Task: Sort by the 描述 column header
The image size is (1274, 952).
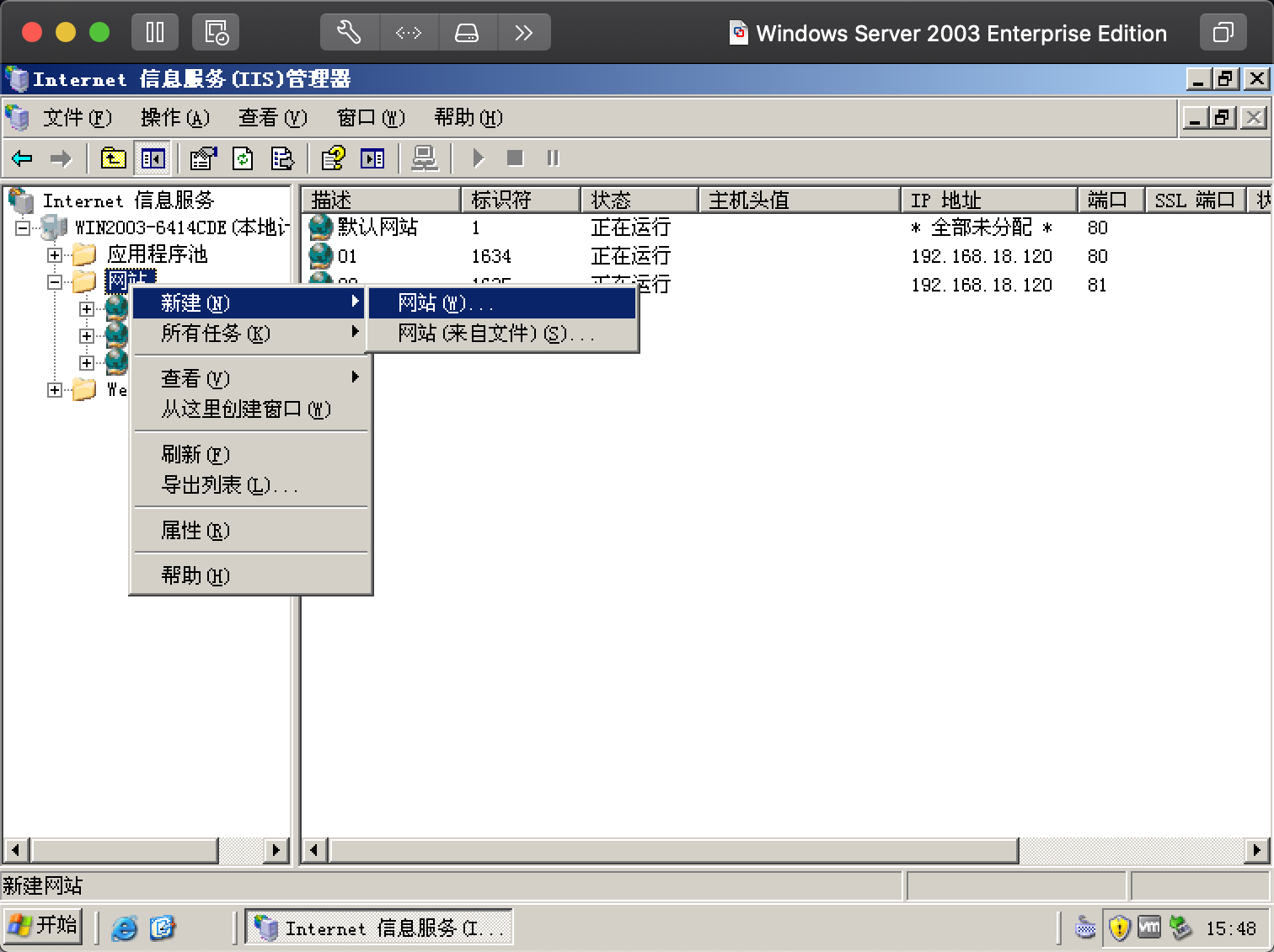Action: [382, 200]
